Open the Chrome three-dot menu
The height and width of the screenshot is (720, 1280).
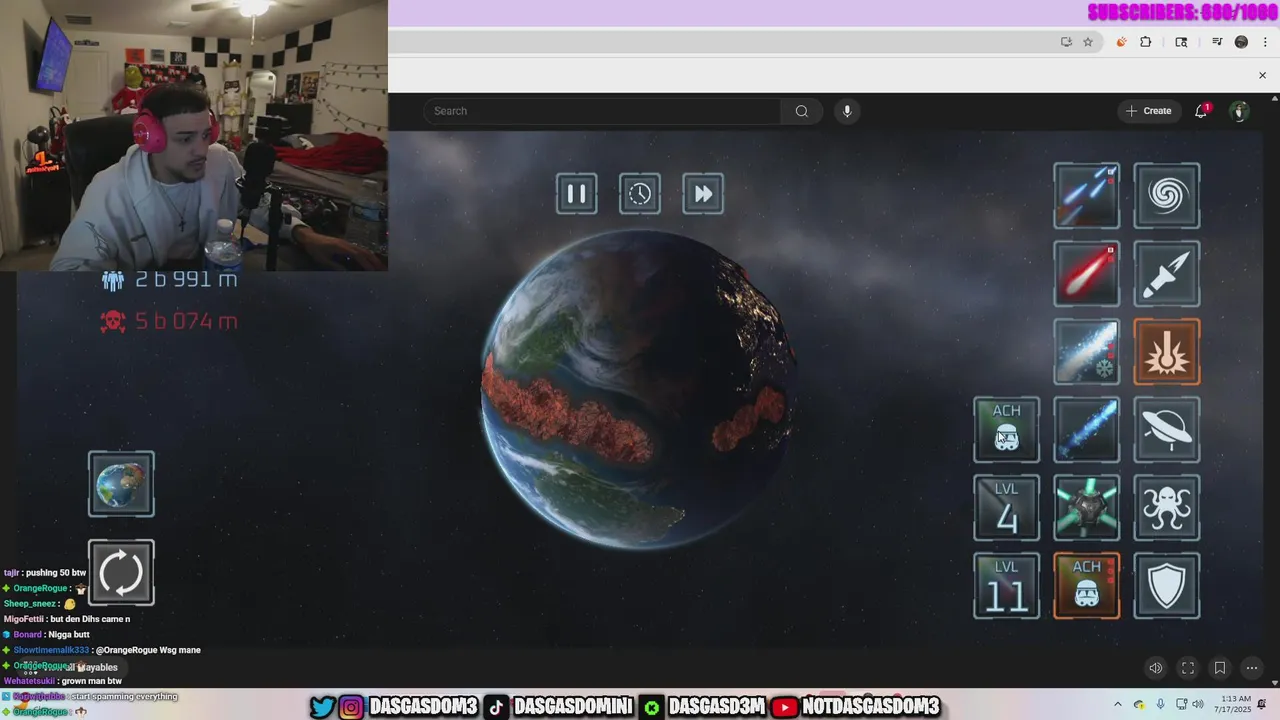coord(1265,42)
